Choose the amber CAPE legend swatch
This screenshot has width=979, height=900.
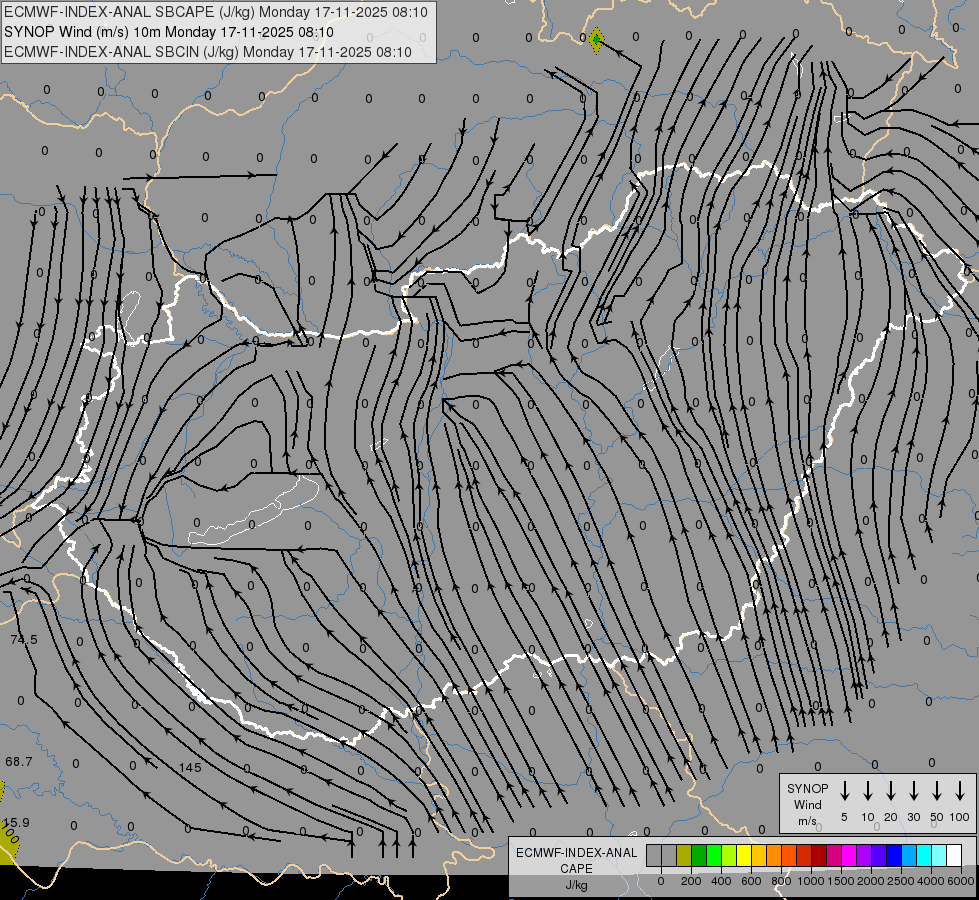[759, 855]
